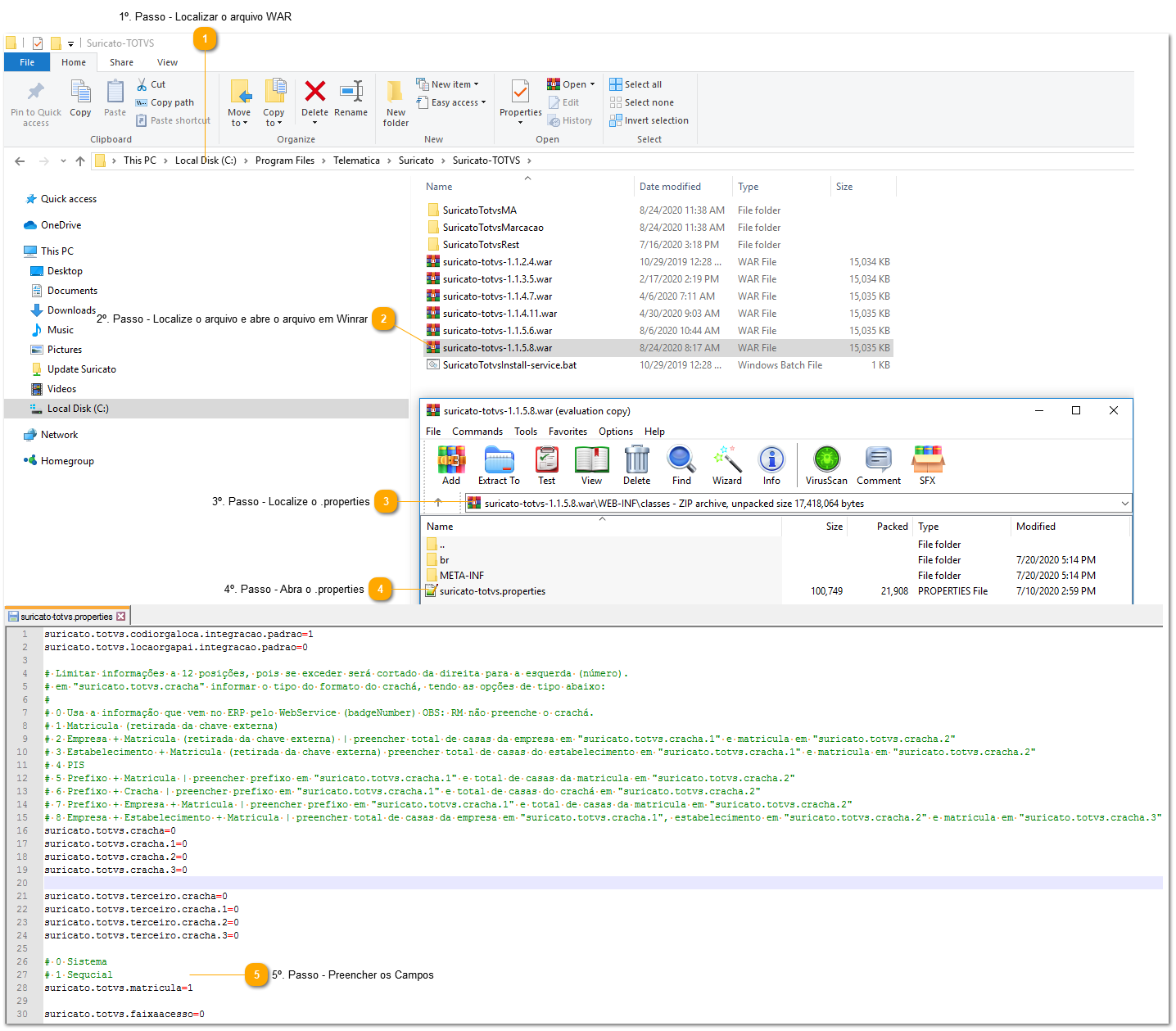Select Downloads in the navigation pane
Screen dimensions: 1176x1031
tap(71, 310)
